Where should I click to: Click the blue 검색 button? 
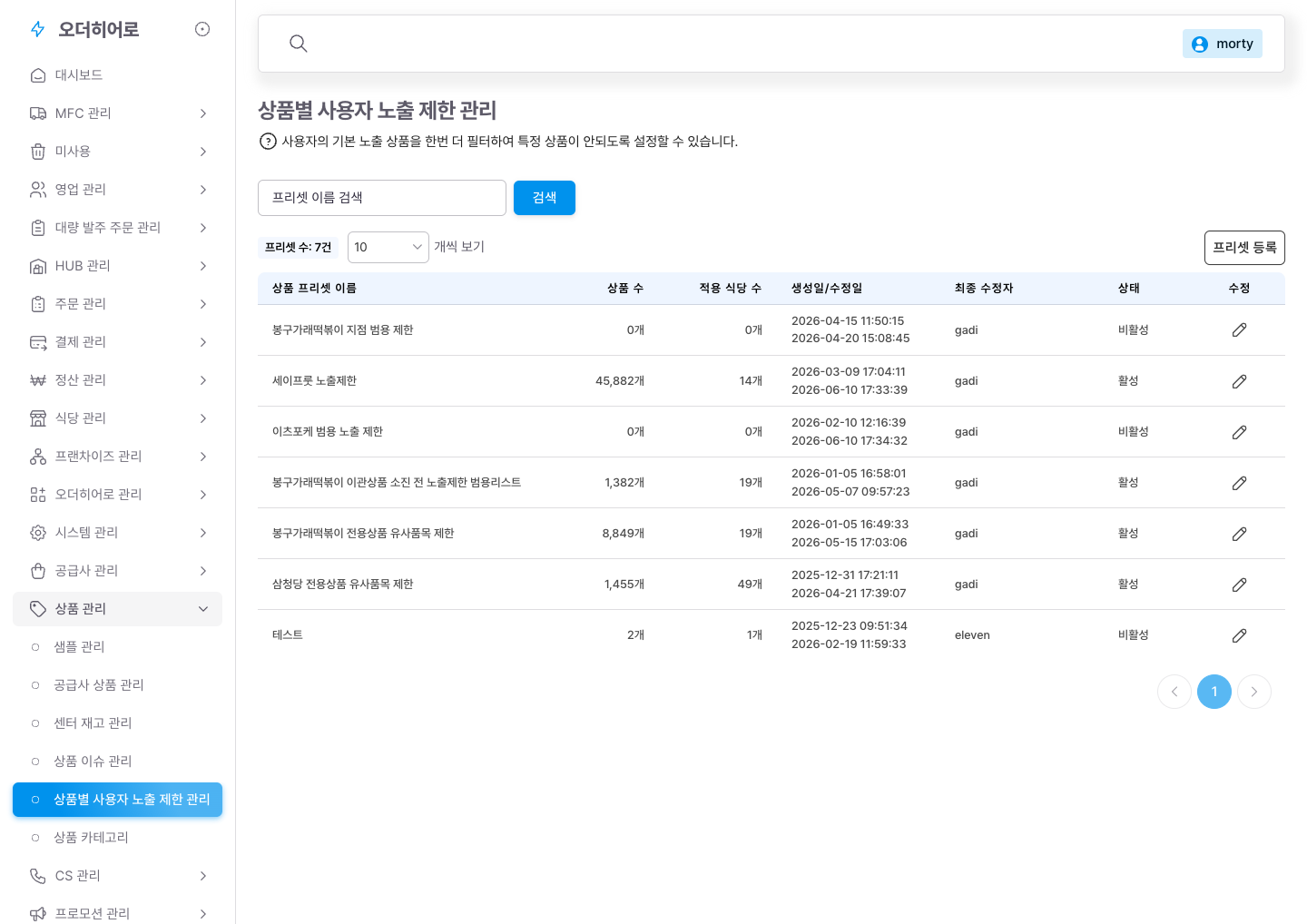[545, 198]
